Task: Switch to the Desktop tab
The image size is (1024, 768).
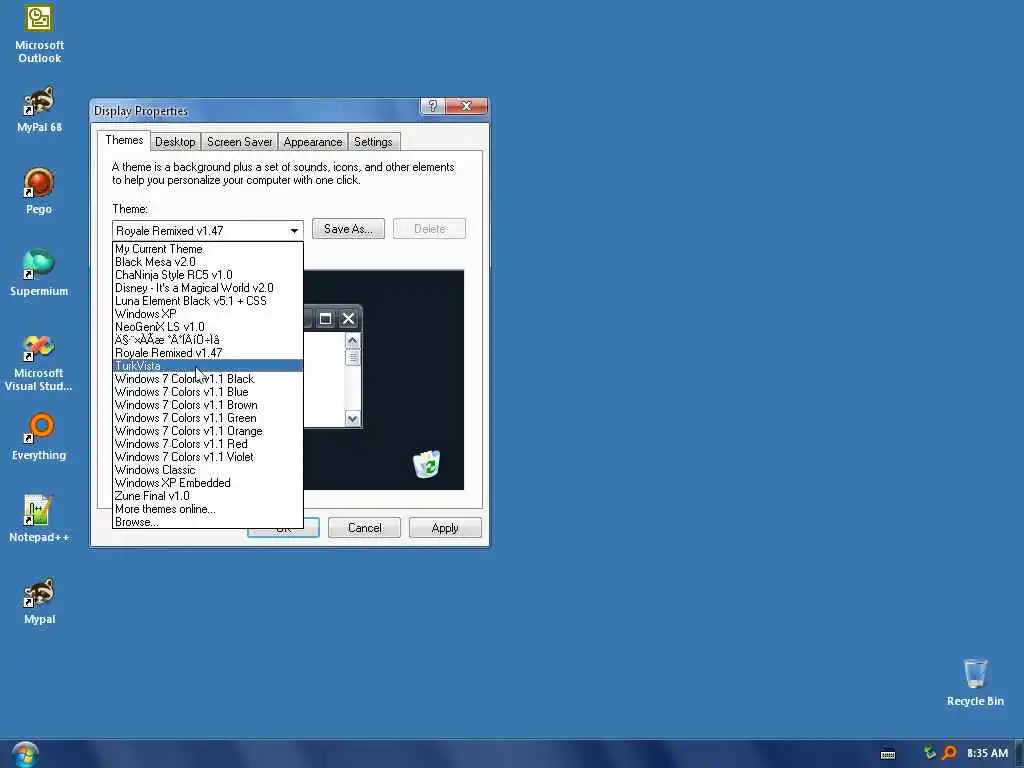Action: click(175, 142)
